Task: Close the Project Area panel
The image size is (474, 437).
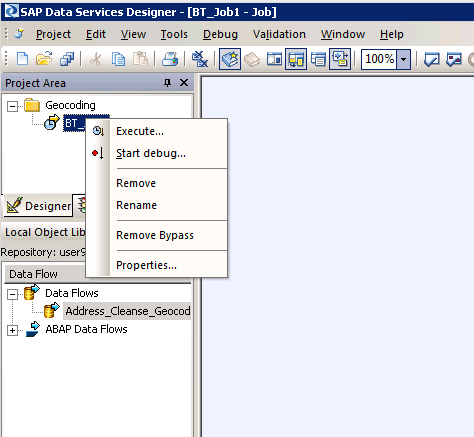Action: coord(184,83)
